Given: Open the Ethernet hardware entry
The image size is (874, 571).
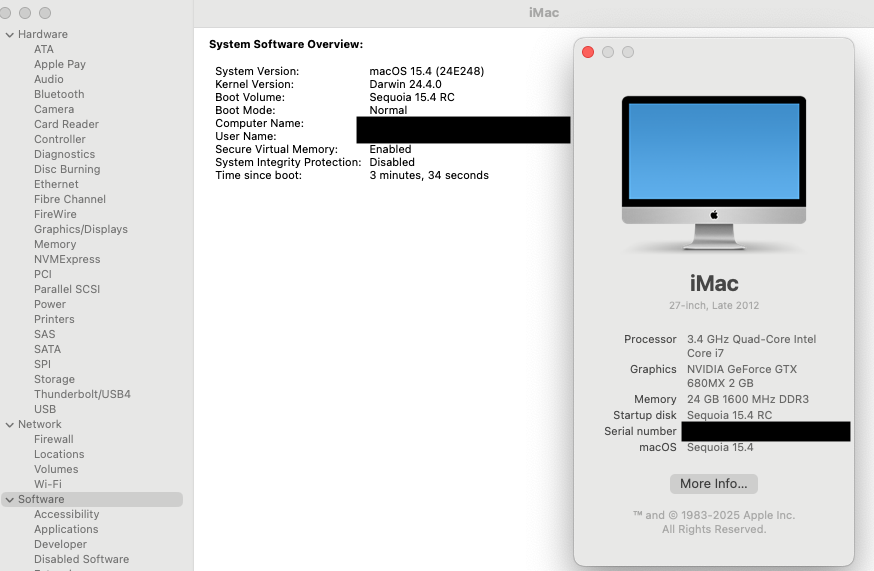Looking at the screenshot, I should click(x=56, y=185).
